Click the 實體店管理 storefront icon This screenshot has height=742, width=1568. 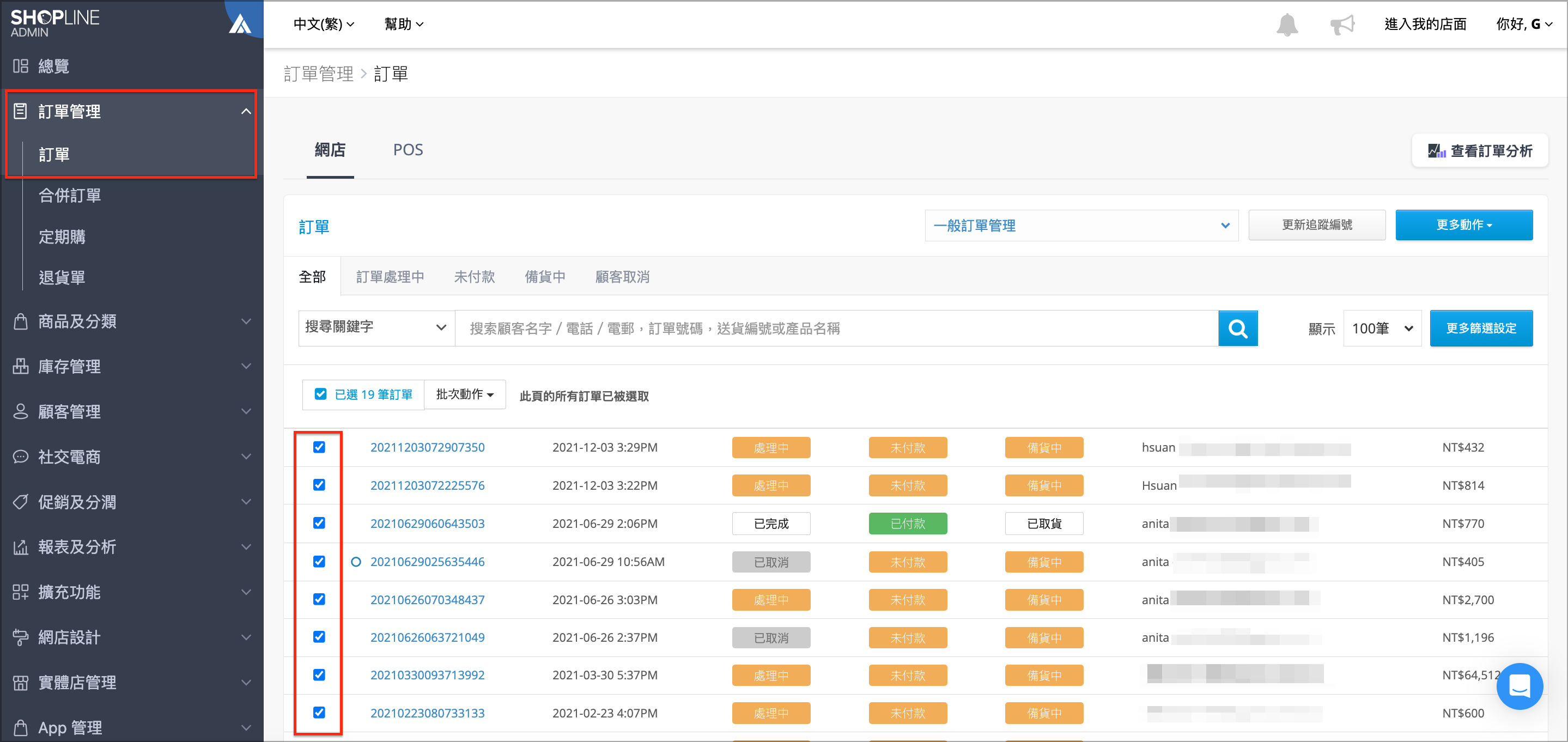21,683
